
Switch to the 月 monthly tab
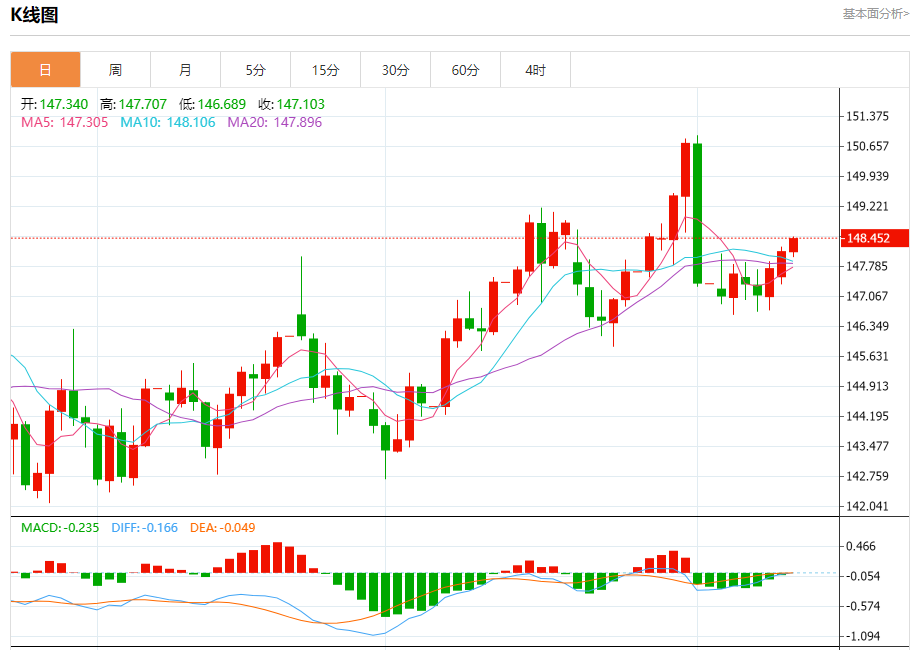click(185, 70)
